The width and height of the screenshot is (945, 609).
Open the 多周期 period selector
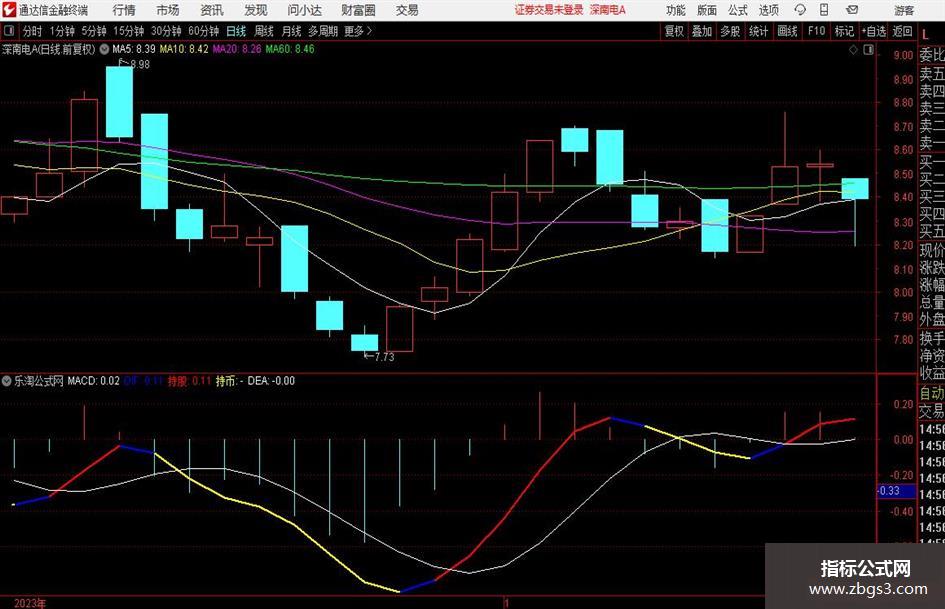pyautogui.click(x=323, y=31)
